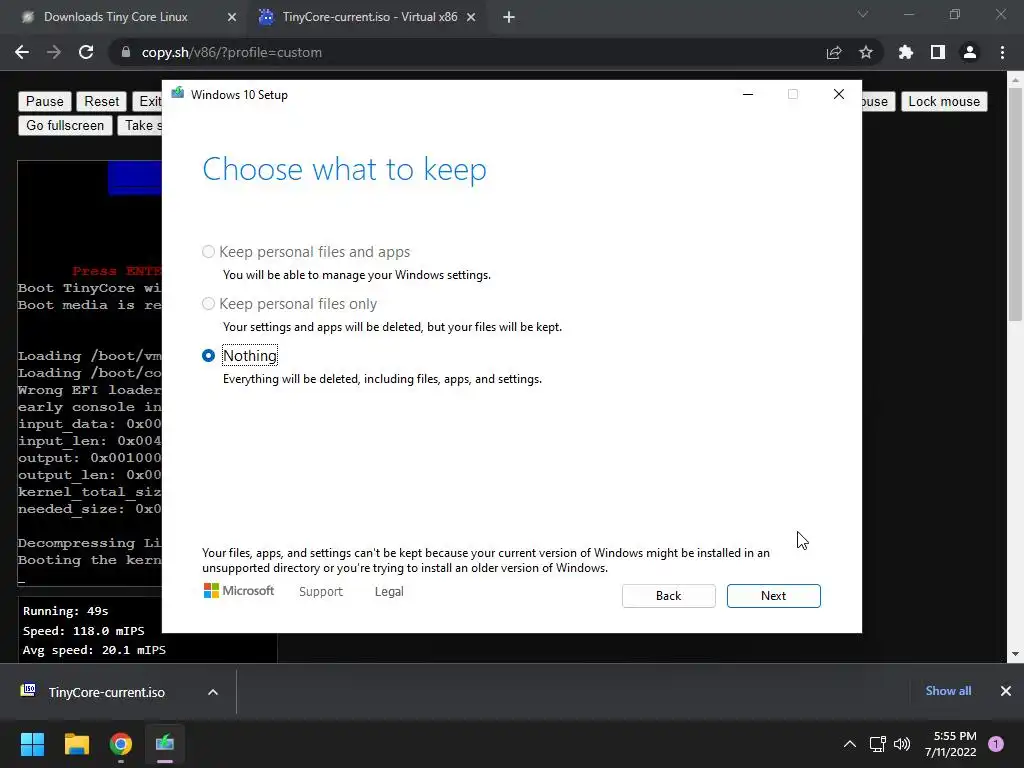Minimize the Windows 10 Setup window
Viewport: 1024px width, 768px height.
pyautogui.click(x=748, y=94)
